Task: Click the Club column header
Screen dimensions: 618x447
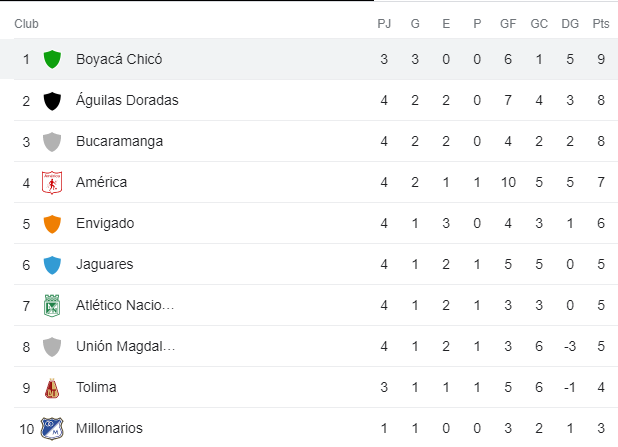Action: (x=26, y=23)
